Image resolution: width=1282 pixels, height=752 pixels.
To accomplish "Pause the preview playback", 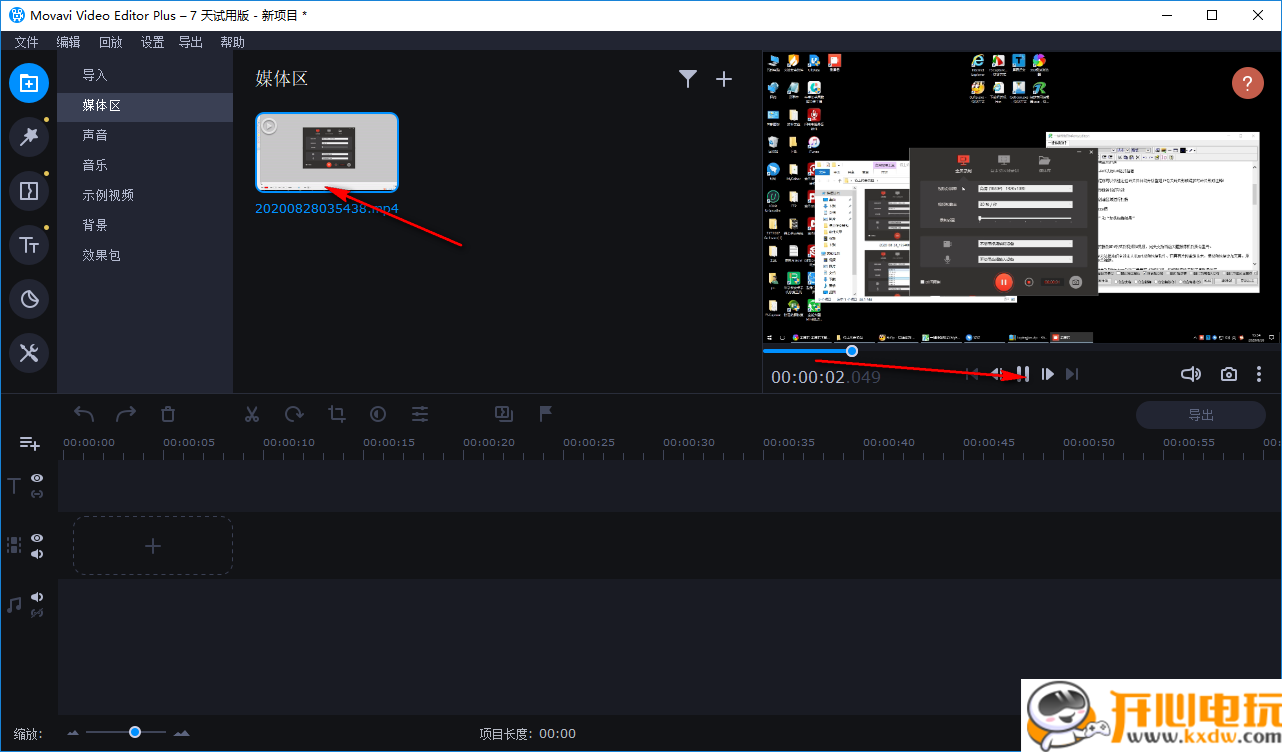I will pos(1022,374).
